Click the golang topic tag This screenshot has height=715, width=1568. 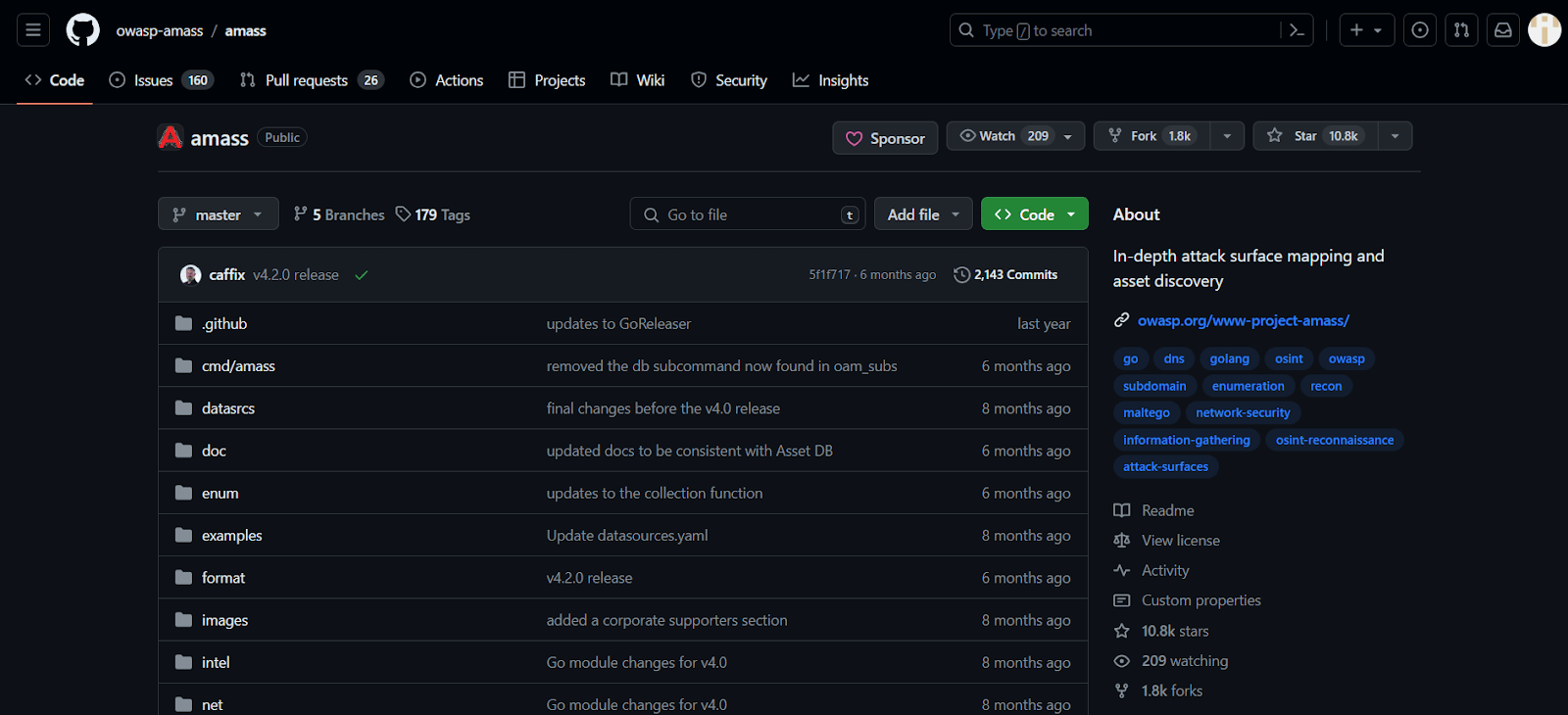coord(1229,359)
